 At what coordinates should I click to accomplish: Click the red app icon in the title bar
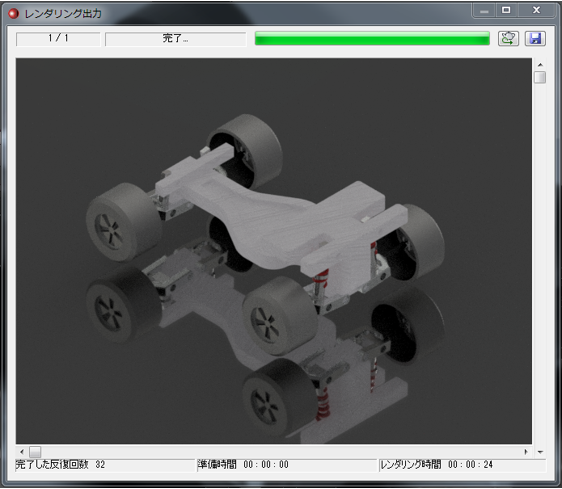(13, 14)
